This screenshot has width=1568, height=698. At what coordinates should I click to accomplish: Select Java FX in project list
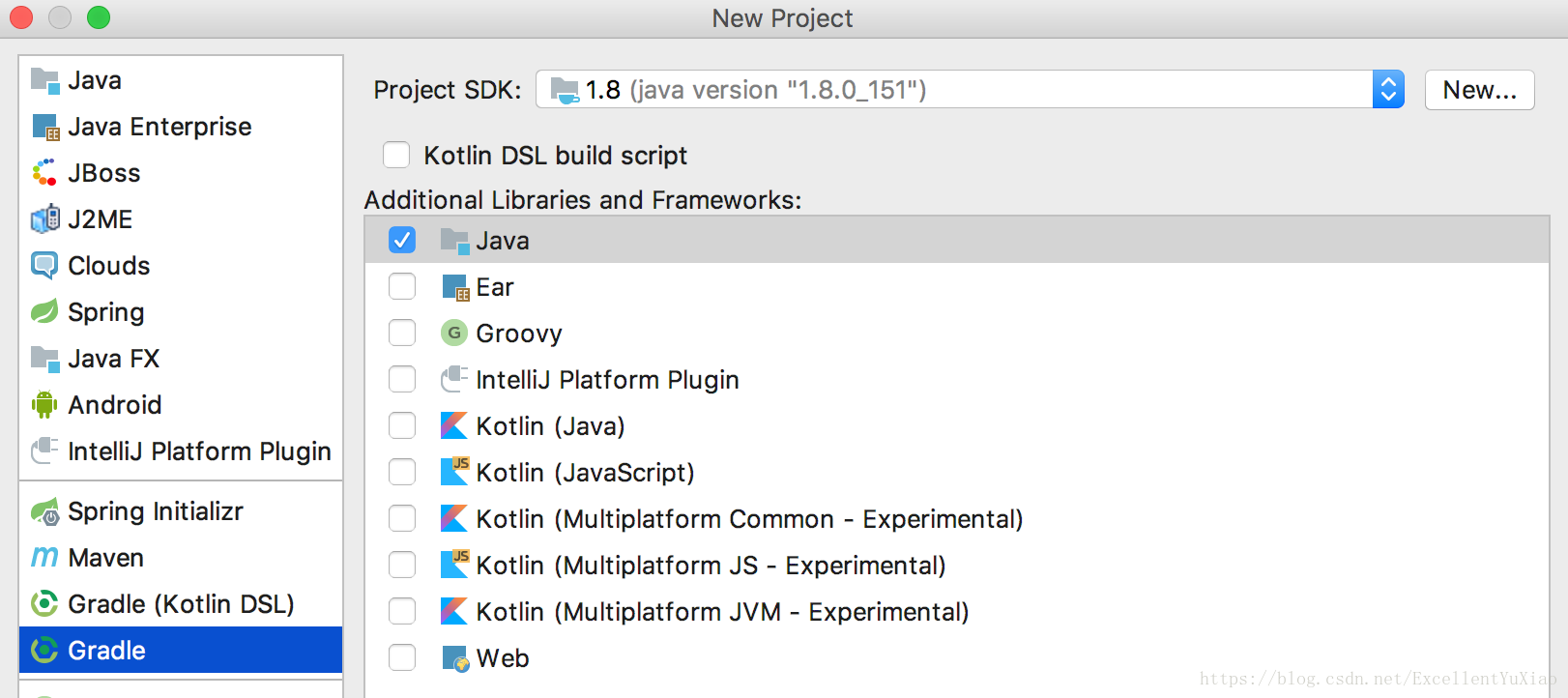click(113, 359)
